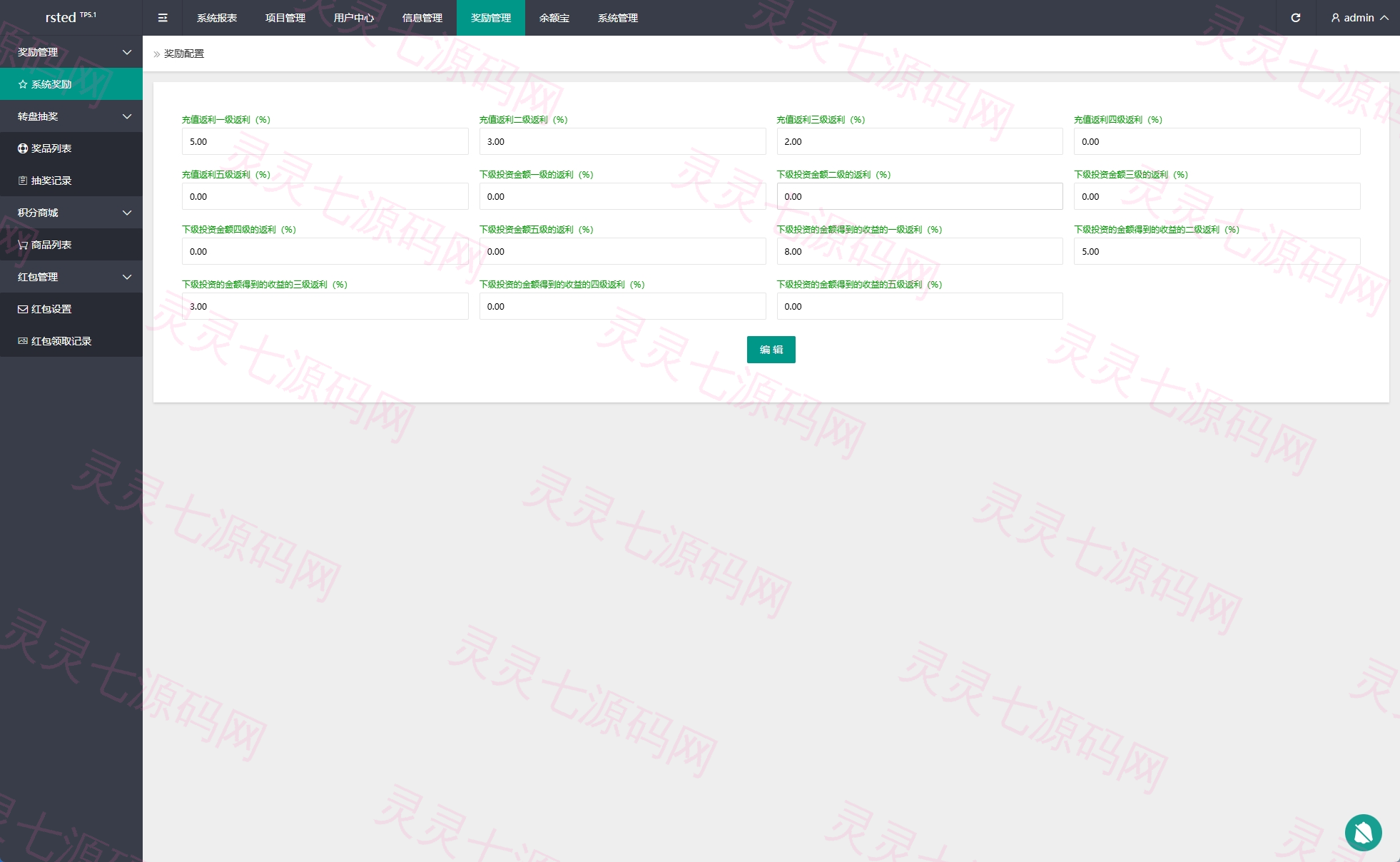Focus the 收益的二级返利 input showing 5.00
This screenshot has height=862, width=1400.
[x=1217, y=251]
